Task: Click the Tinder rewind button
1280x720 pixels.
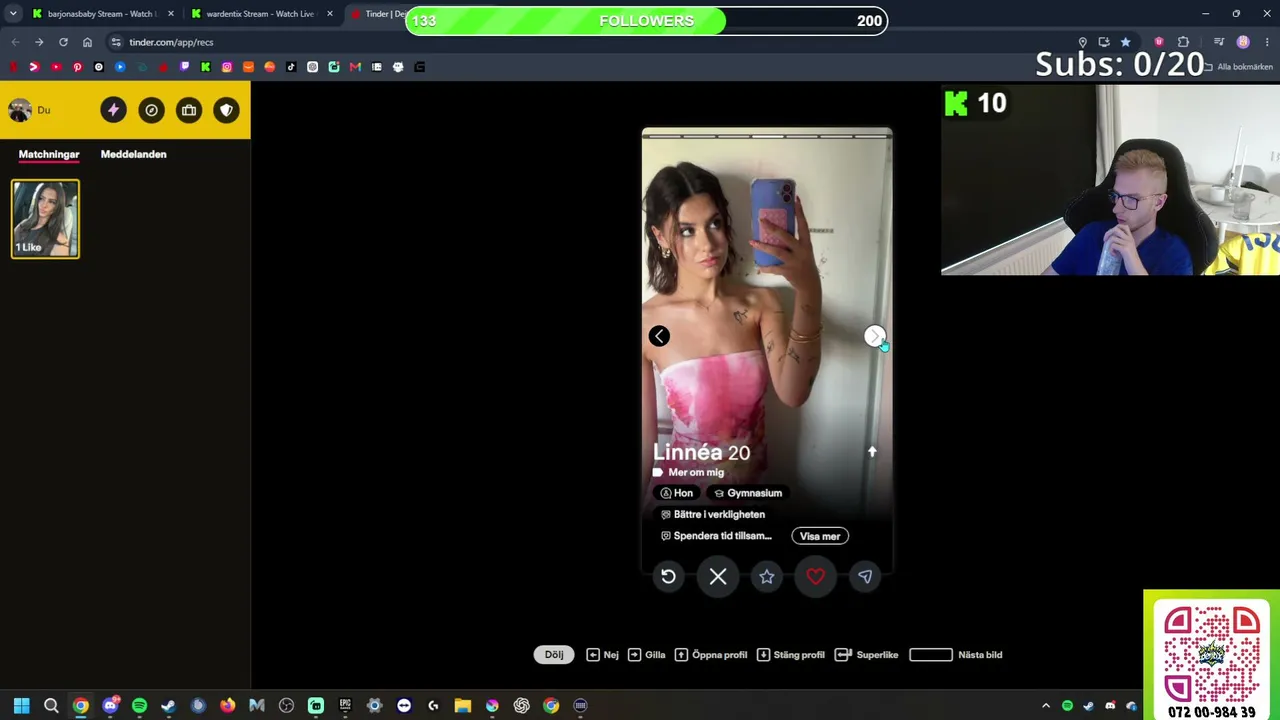Action: tap(668, 576)
